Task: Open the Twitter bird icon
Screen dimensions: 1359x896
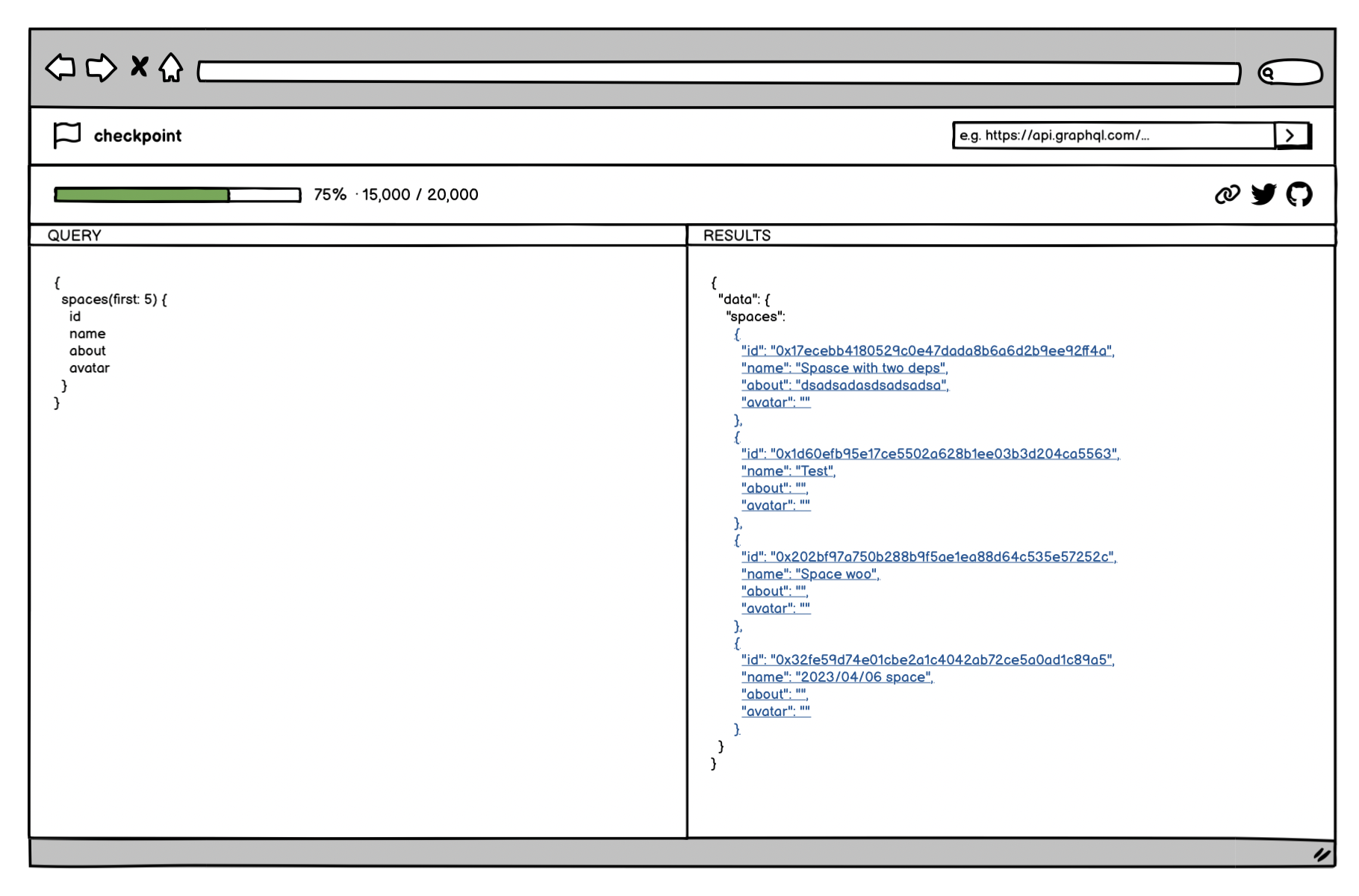Action: [1263, 194]
